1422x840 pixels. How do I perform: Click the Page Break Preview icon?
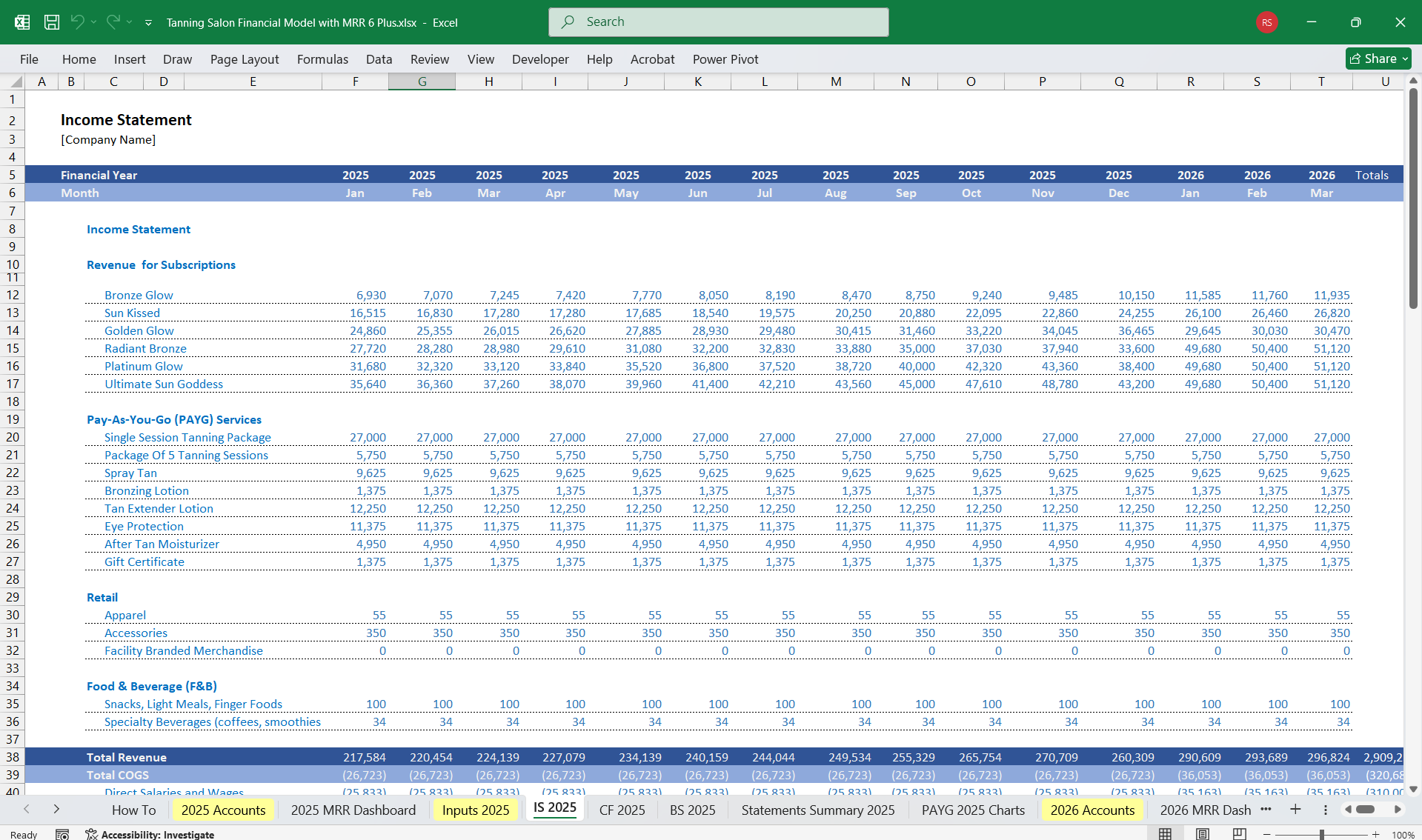tap(1239, 833)
